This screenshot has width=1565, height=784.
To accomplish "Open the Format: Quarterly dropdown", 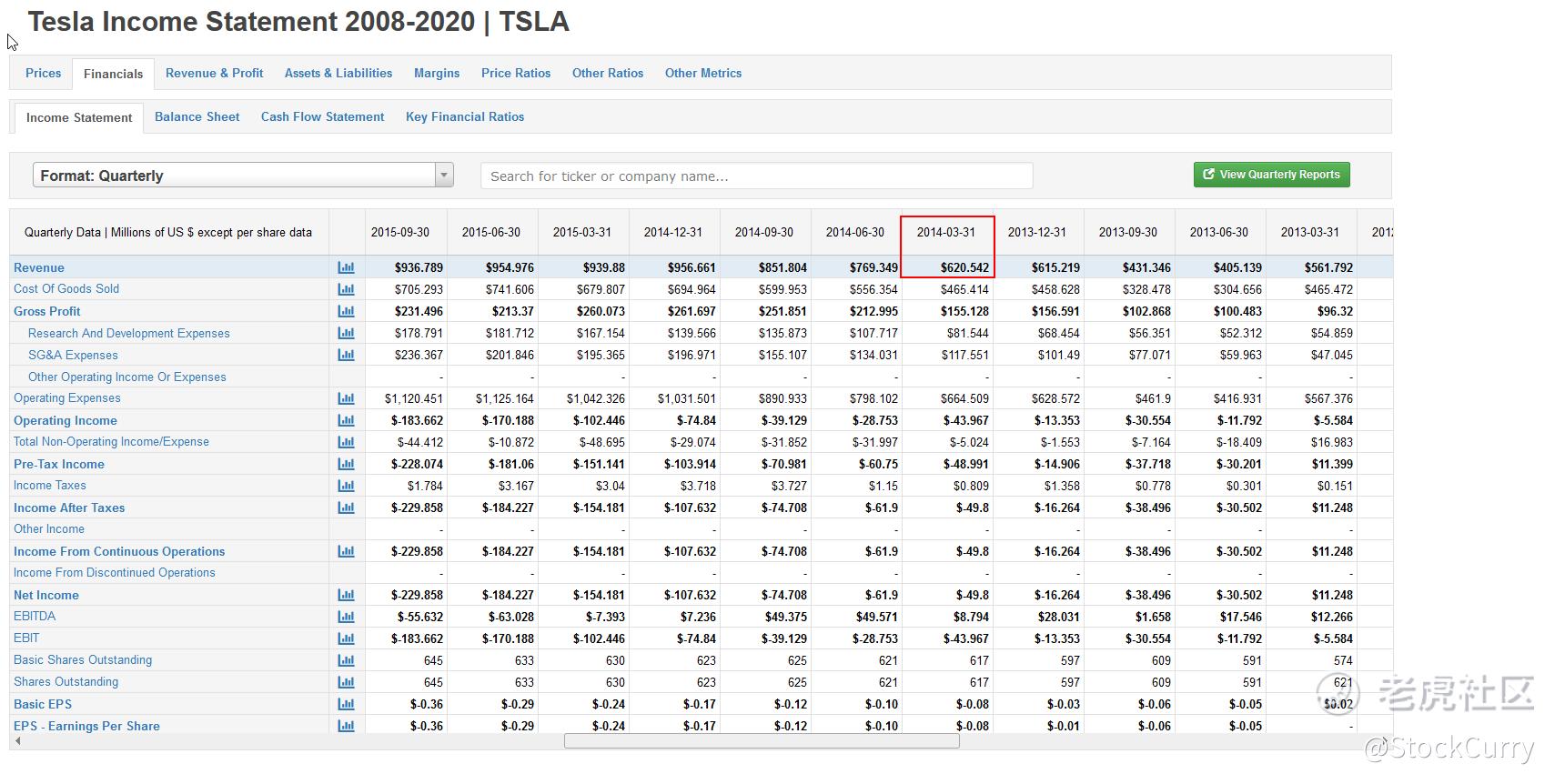I will [243, 176].
